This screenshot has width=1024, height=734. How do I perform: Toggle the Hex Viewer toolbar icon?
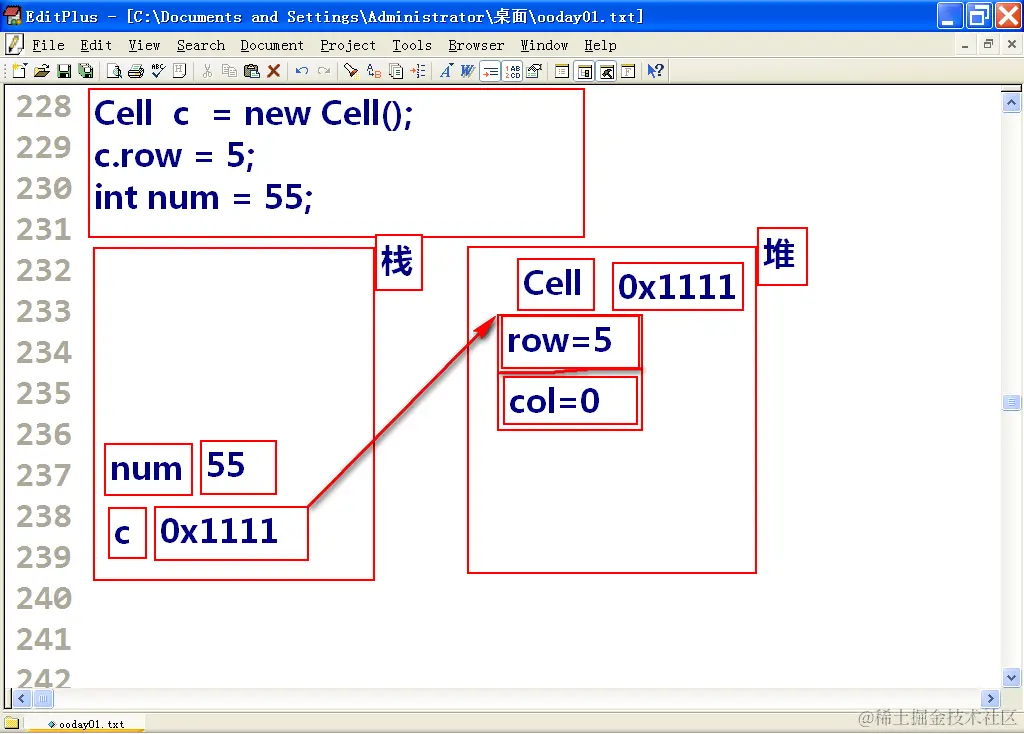pos(180,71)
